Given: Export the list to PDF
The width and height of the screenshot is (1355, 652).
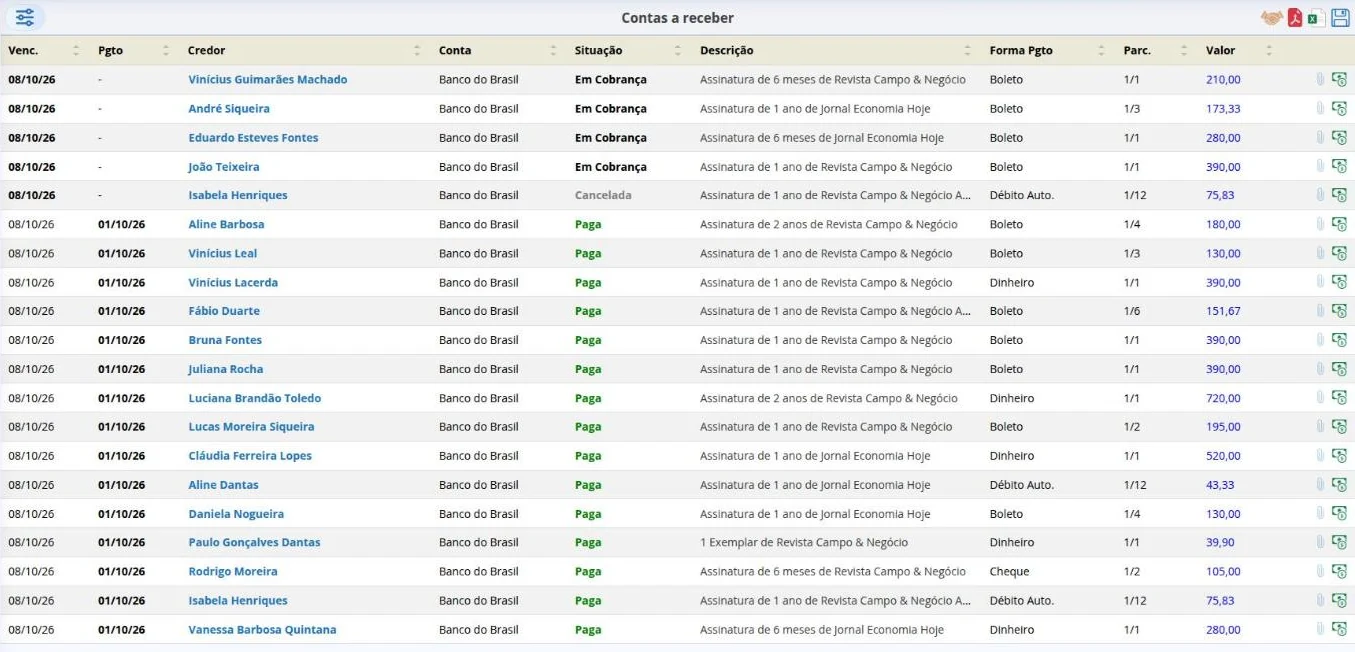Looking at the screenshot, I should (1295, 17).
